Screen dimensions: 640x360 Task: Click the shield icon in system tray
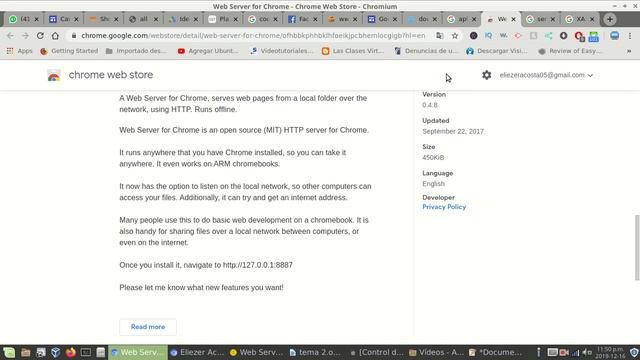pos(634,352)
